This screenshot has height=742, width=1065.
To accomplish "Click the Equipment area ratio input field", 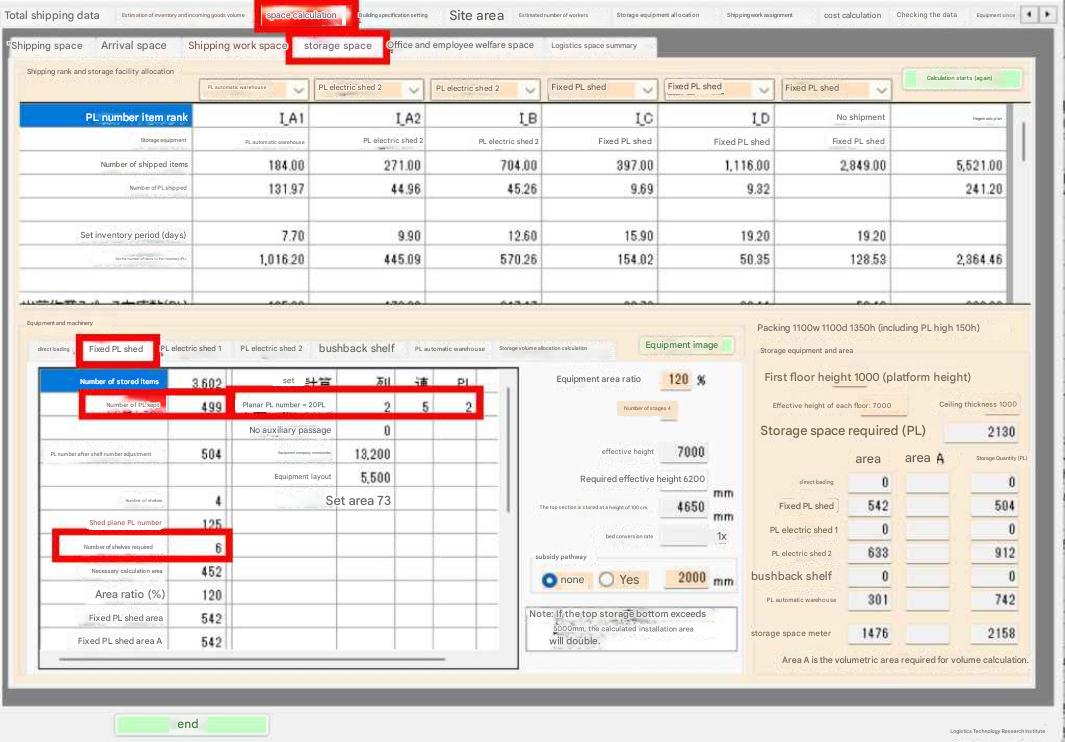I will [676, 380].
